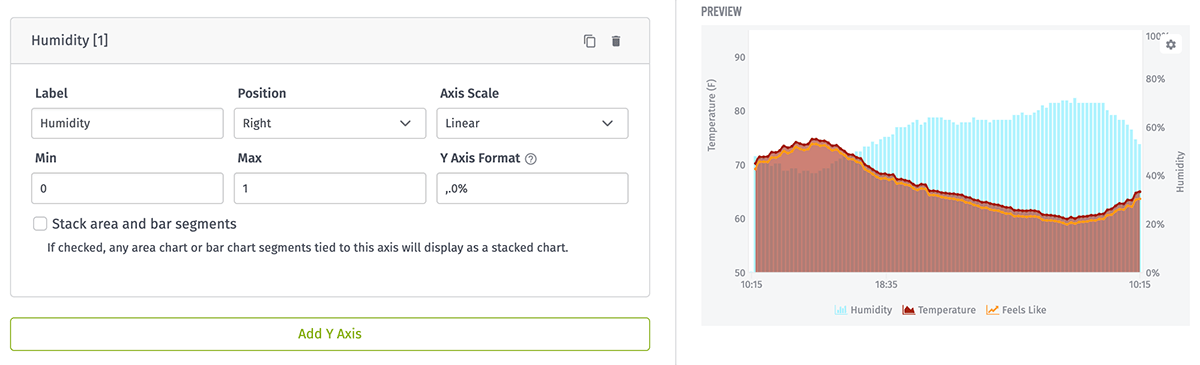Click the Label input containing Humidity

point(127,123)
